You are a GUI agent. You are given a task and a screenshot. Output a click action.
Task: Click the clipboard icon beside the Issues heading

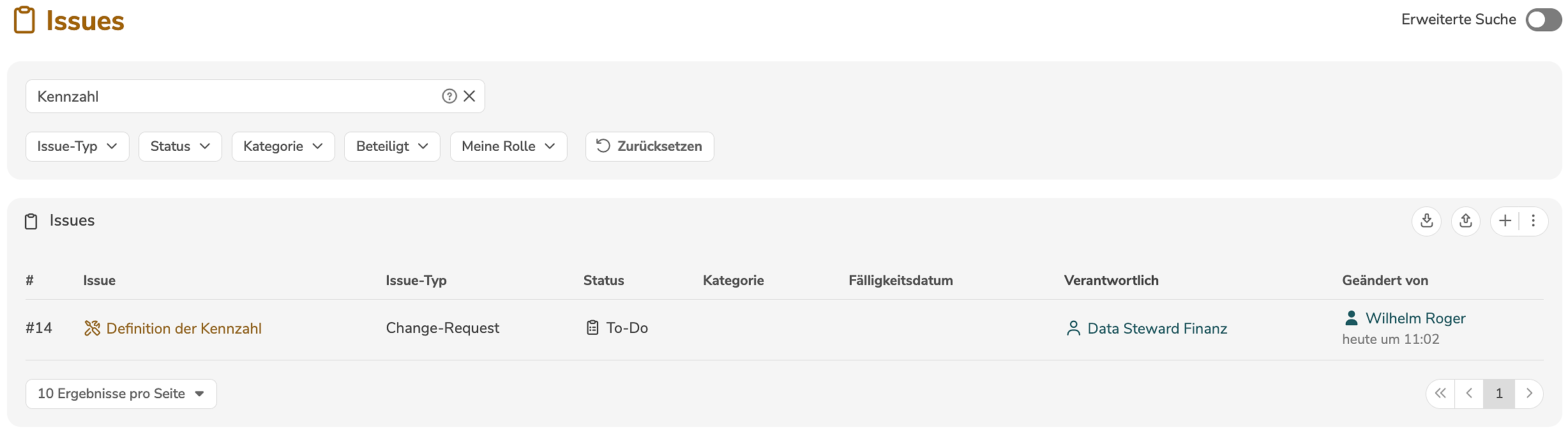[31, 221]
